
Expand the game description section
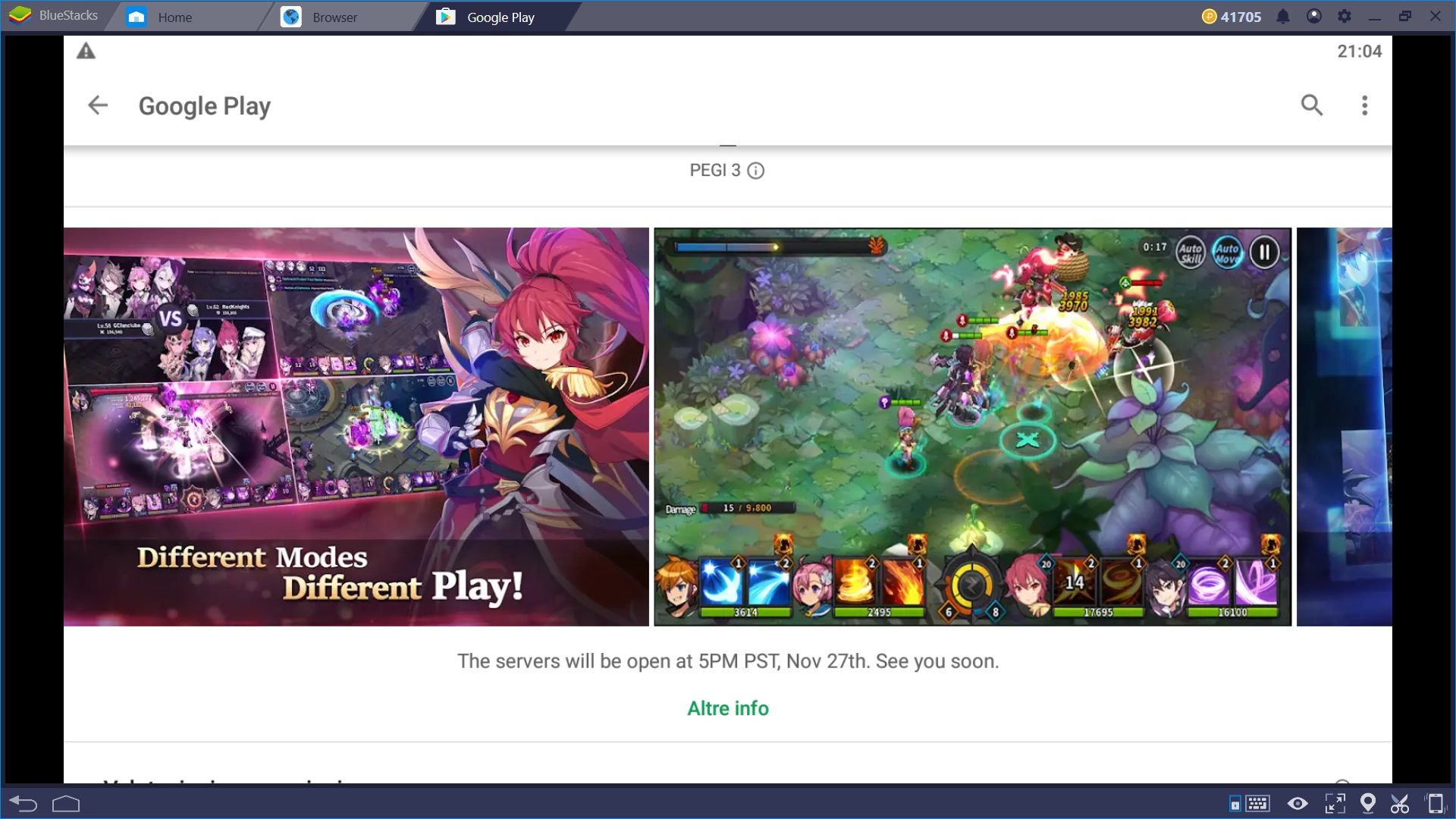point(728,708)
